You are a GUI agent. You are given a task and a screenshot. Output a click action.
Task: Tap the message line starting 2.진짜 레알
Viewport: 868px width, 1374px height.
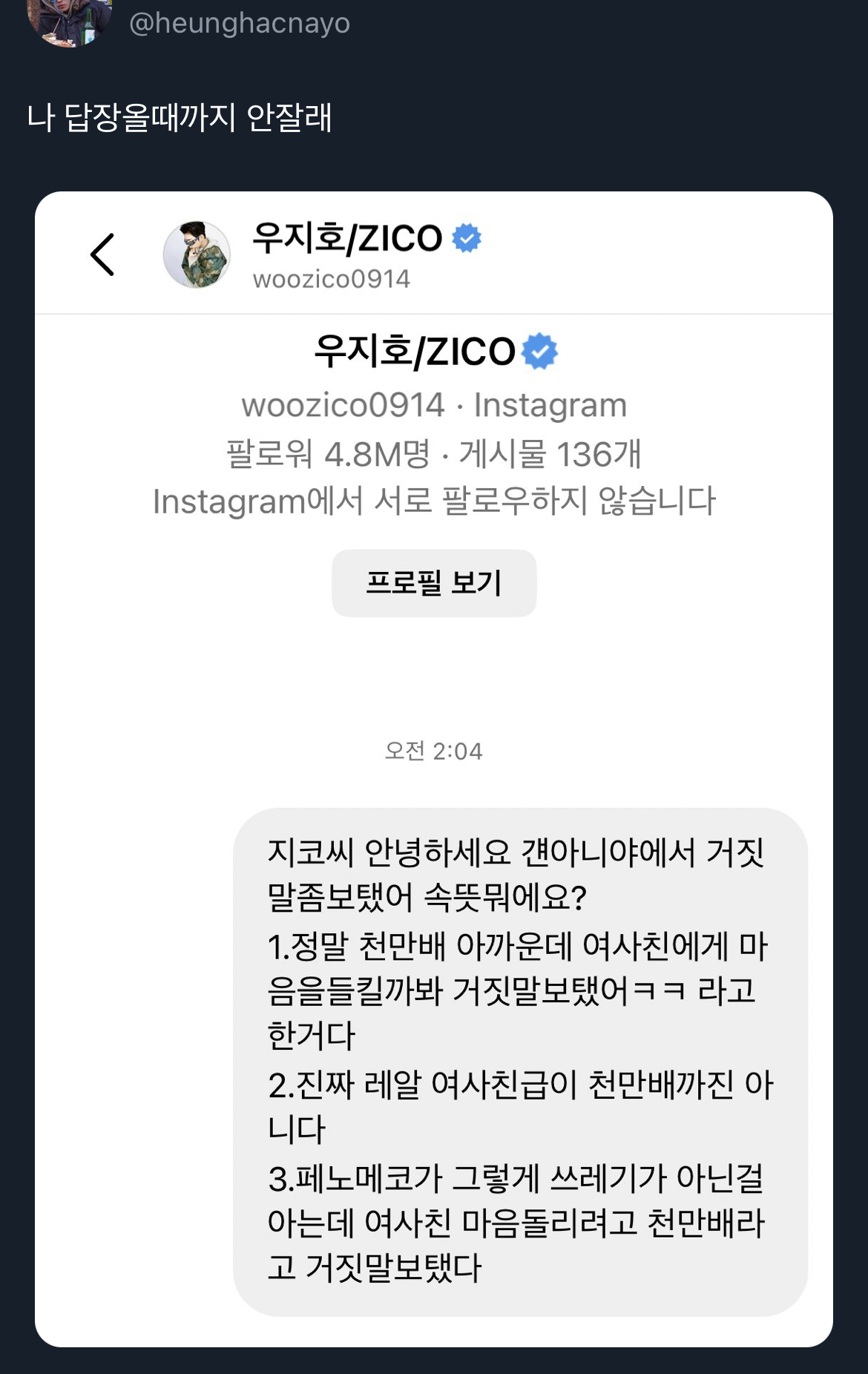pyautogui.click(x=520, y=1107)
